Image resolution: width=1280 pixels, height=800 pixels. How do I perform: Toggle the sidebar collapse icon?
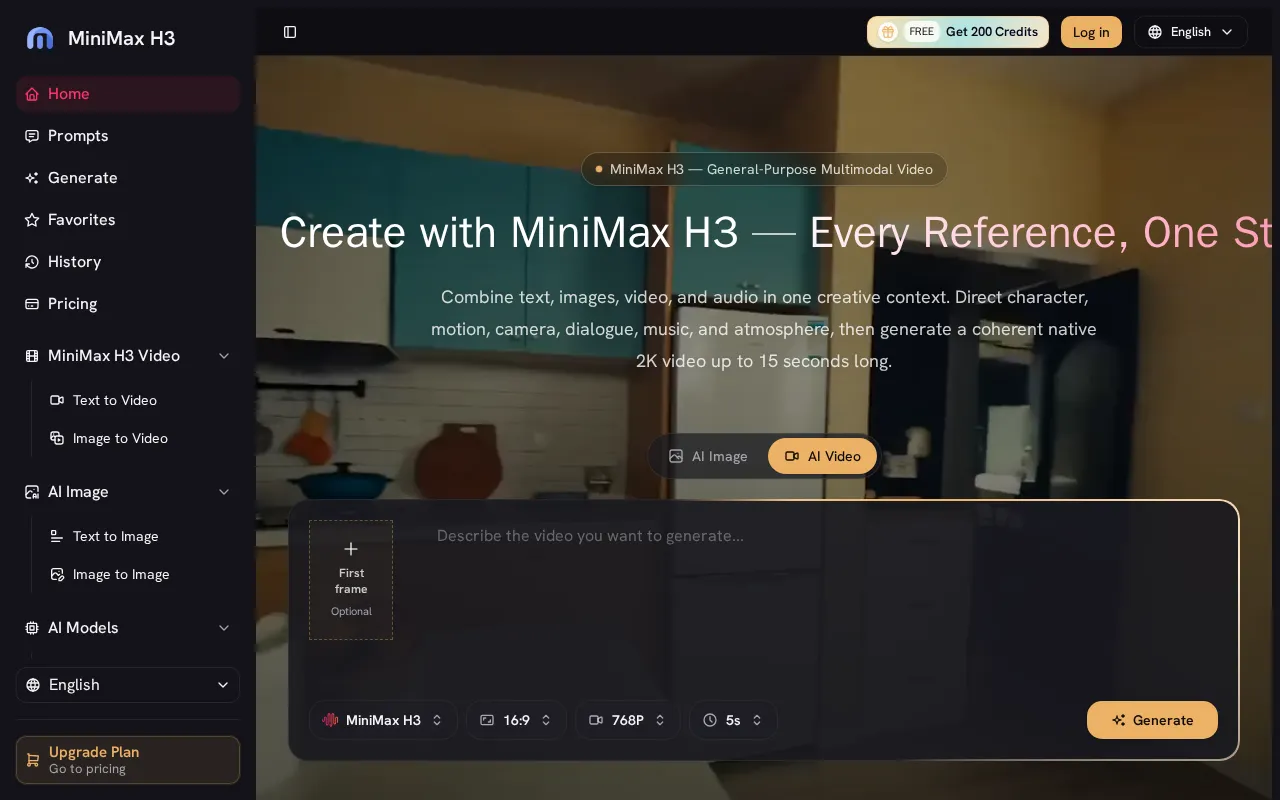click(290, 32)
